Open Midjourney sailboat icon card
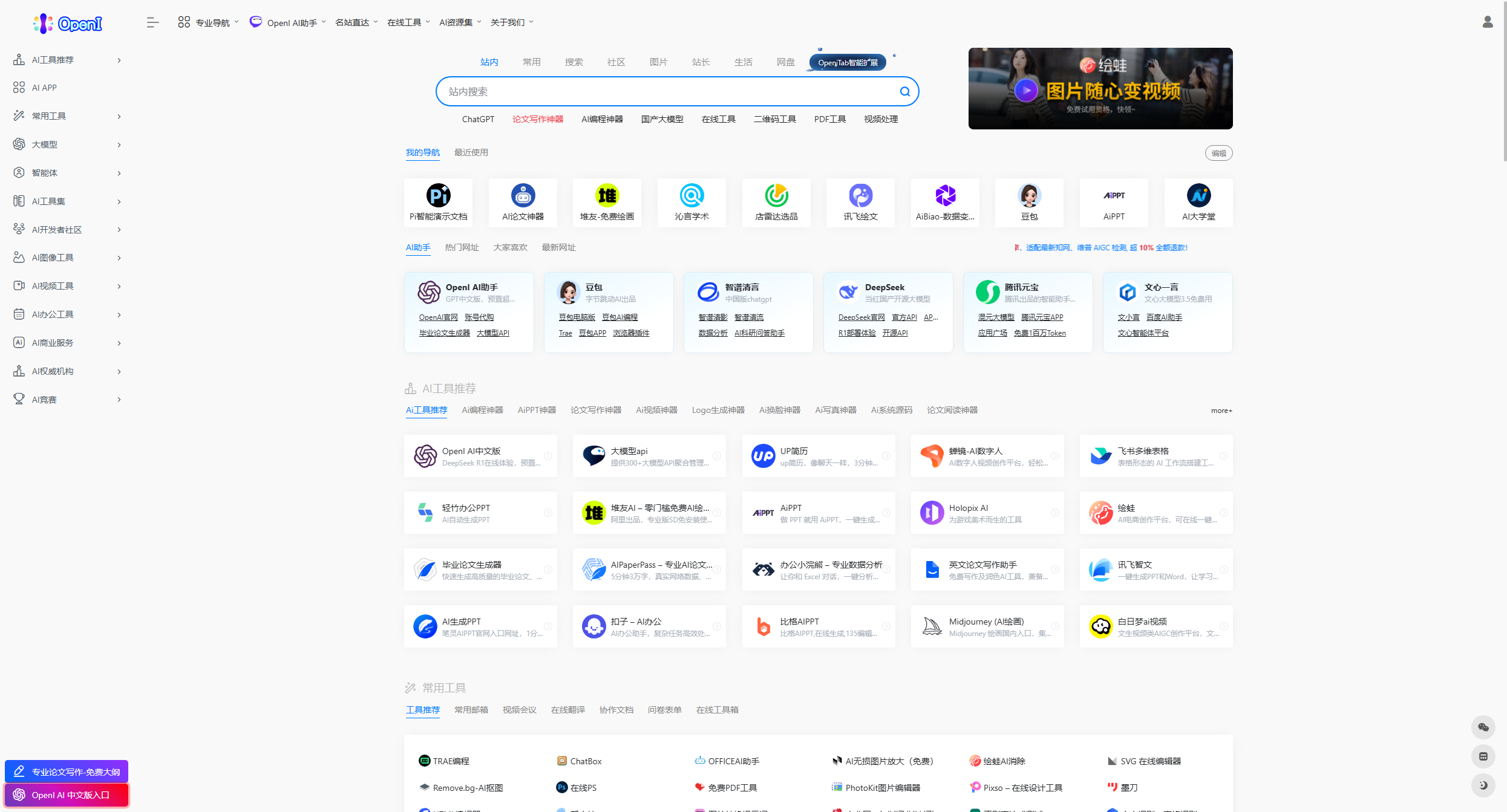This screenshot has width=1507, height=812. [x=932, y=626]
